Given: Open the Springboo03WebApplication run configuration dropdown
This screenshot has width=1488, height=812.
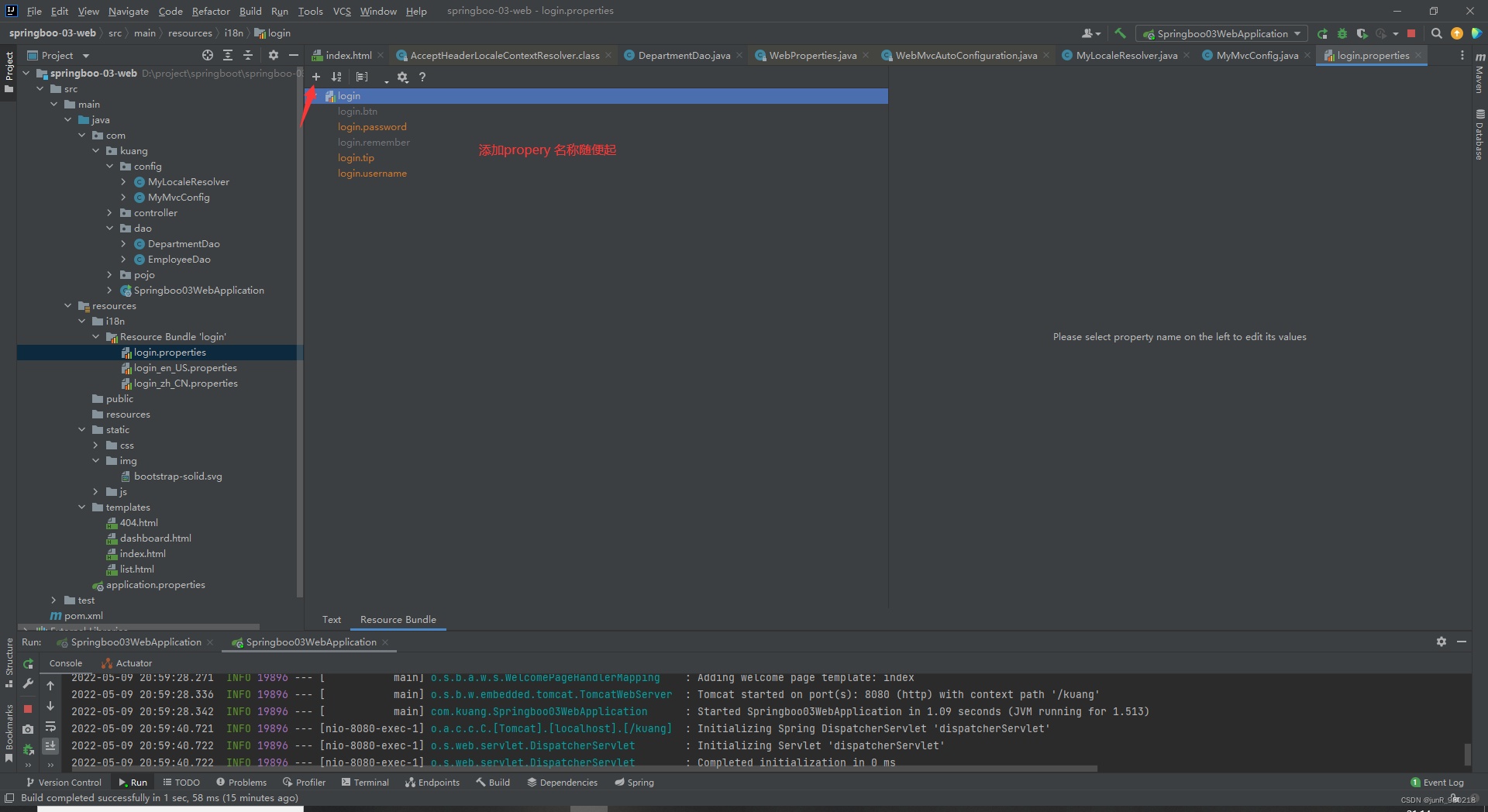Looking at the screenshot, I should (1221, 33).
